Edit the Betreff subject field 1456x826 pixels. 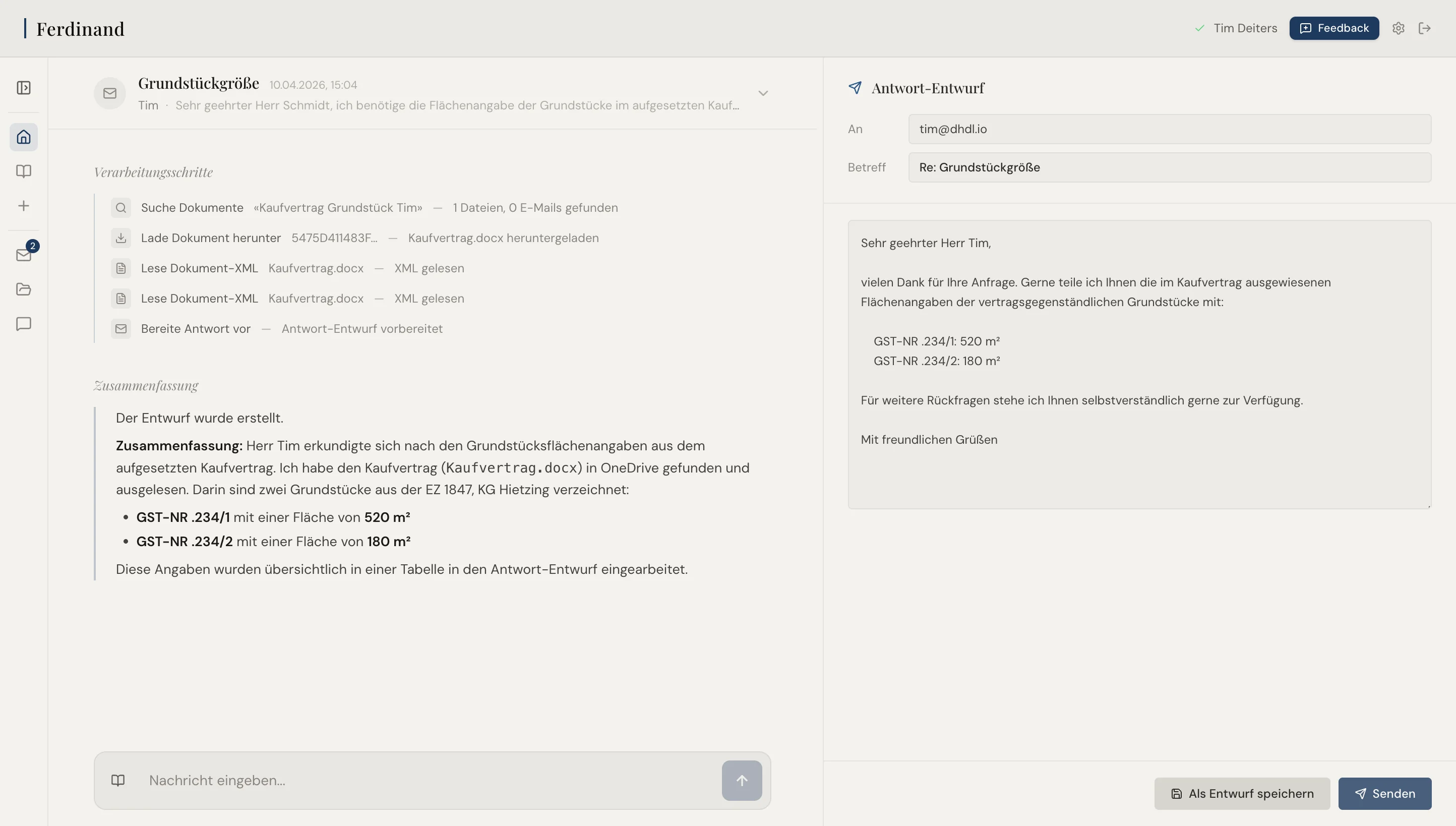(x=1170, y=167)
